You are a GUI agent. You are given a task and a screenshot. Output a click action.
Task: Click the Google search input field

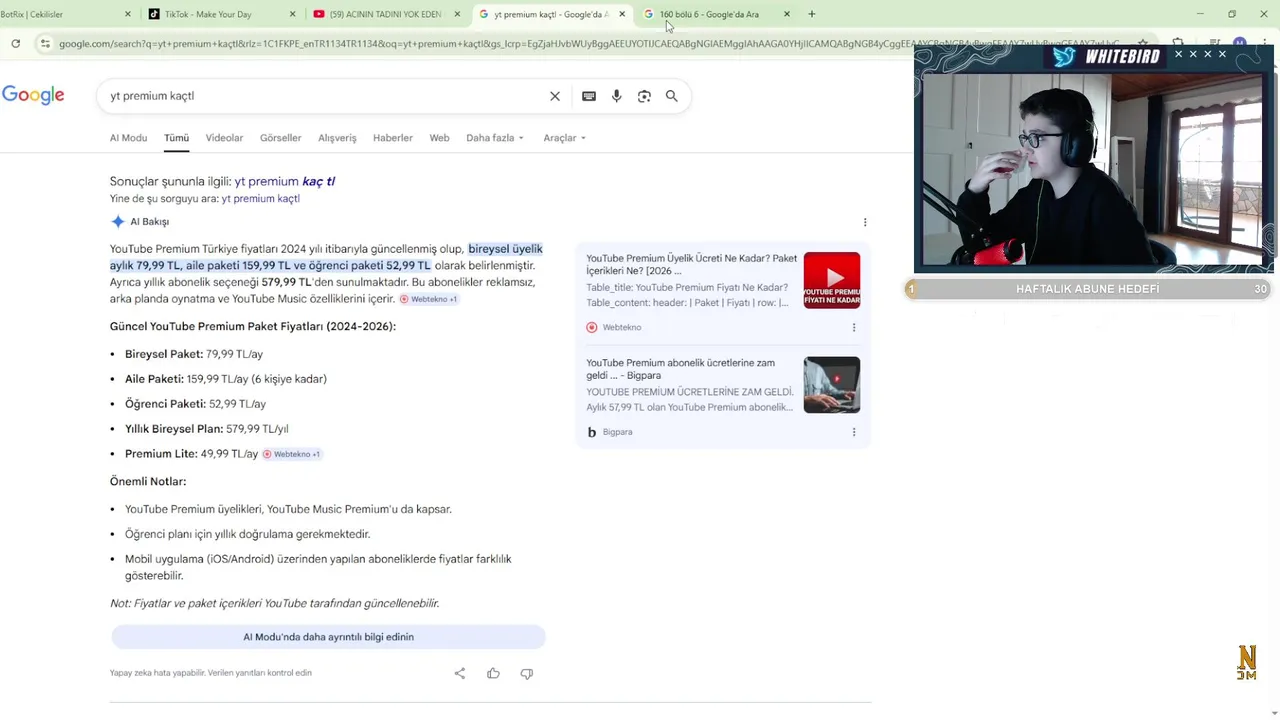point(325,96)
